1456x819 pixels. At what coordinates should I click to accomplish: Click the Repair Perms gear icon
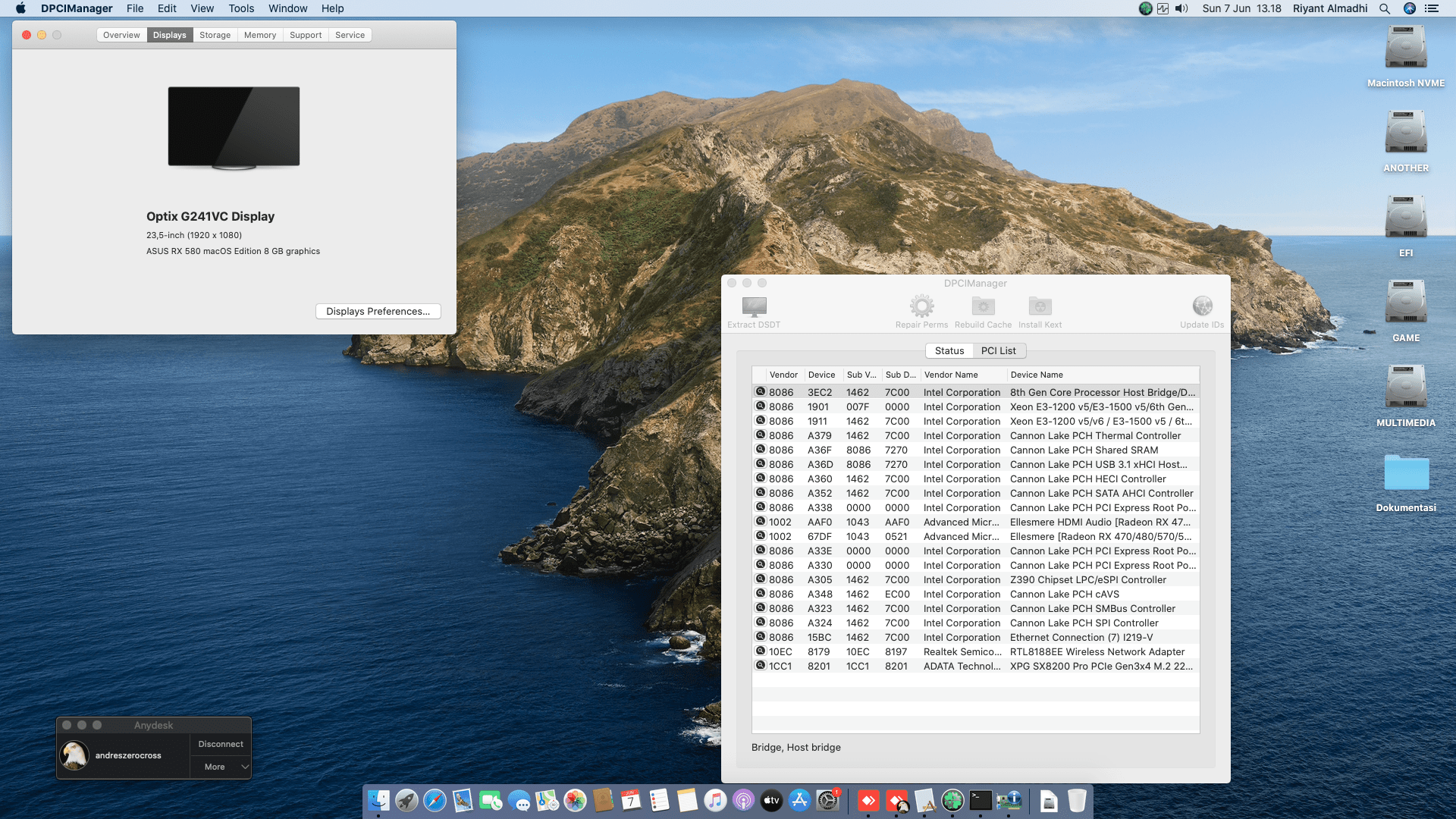[x=921, y=306]
